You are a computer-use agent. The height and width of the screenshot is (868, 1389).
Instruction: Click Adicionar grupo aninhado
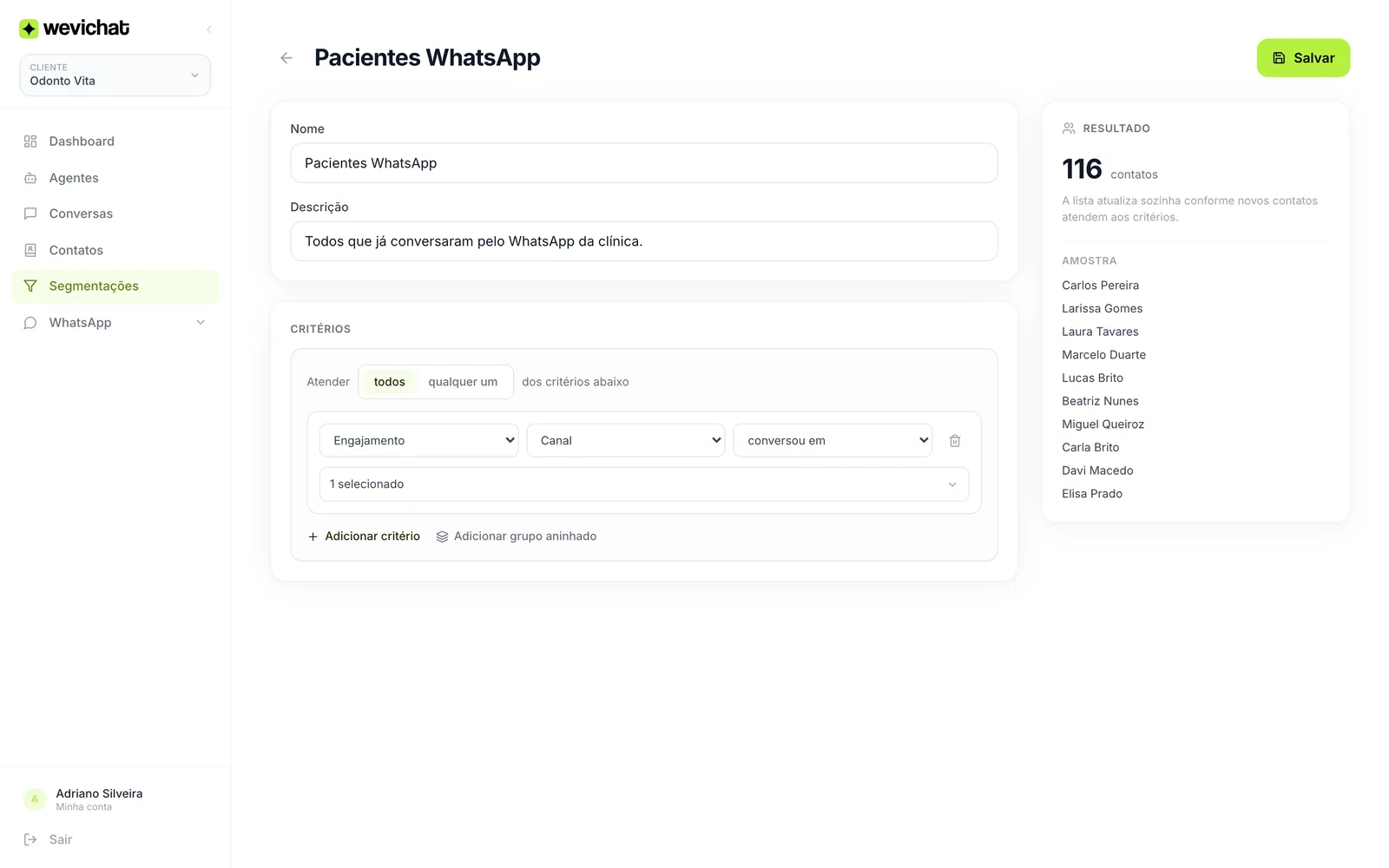pos(517,536)
